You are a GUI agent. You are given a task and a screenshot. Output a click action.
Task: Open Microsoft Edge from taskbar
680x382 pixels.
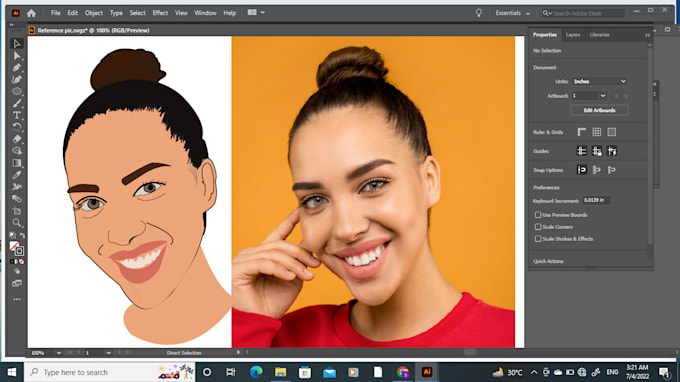[256, 372]
